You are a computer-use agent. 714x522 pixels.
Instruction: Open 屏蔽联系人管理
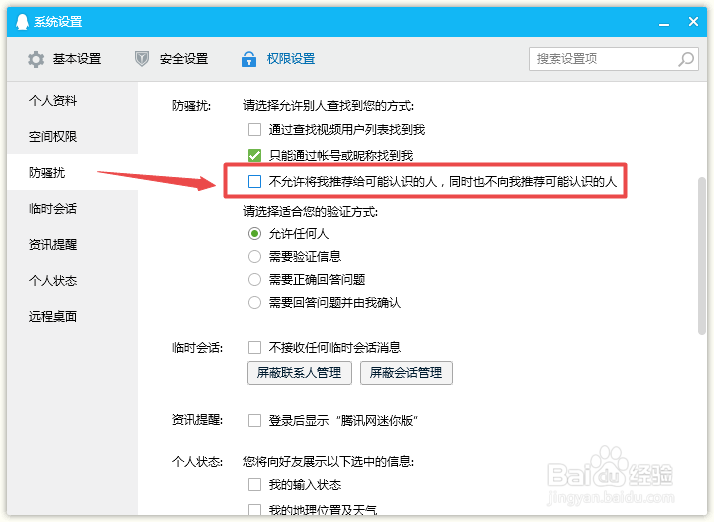pyautogui.click(x=299, y=373)
